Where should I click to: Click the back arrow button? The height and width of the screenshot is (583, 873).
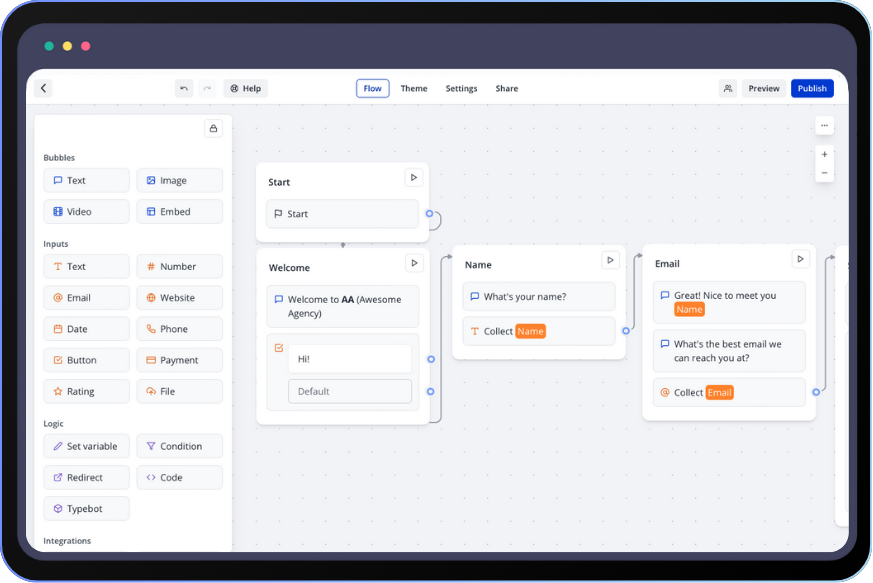tap(43, 88)
